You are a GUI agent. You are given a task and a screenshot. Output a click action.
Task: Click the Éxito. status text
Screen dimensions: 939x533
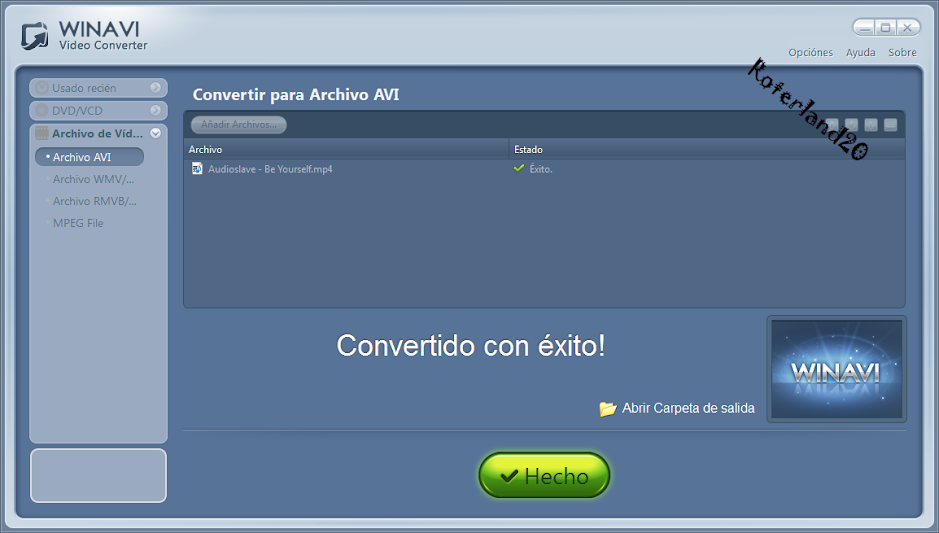coord(541,169)
